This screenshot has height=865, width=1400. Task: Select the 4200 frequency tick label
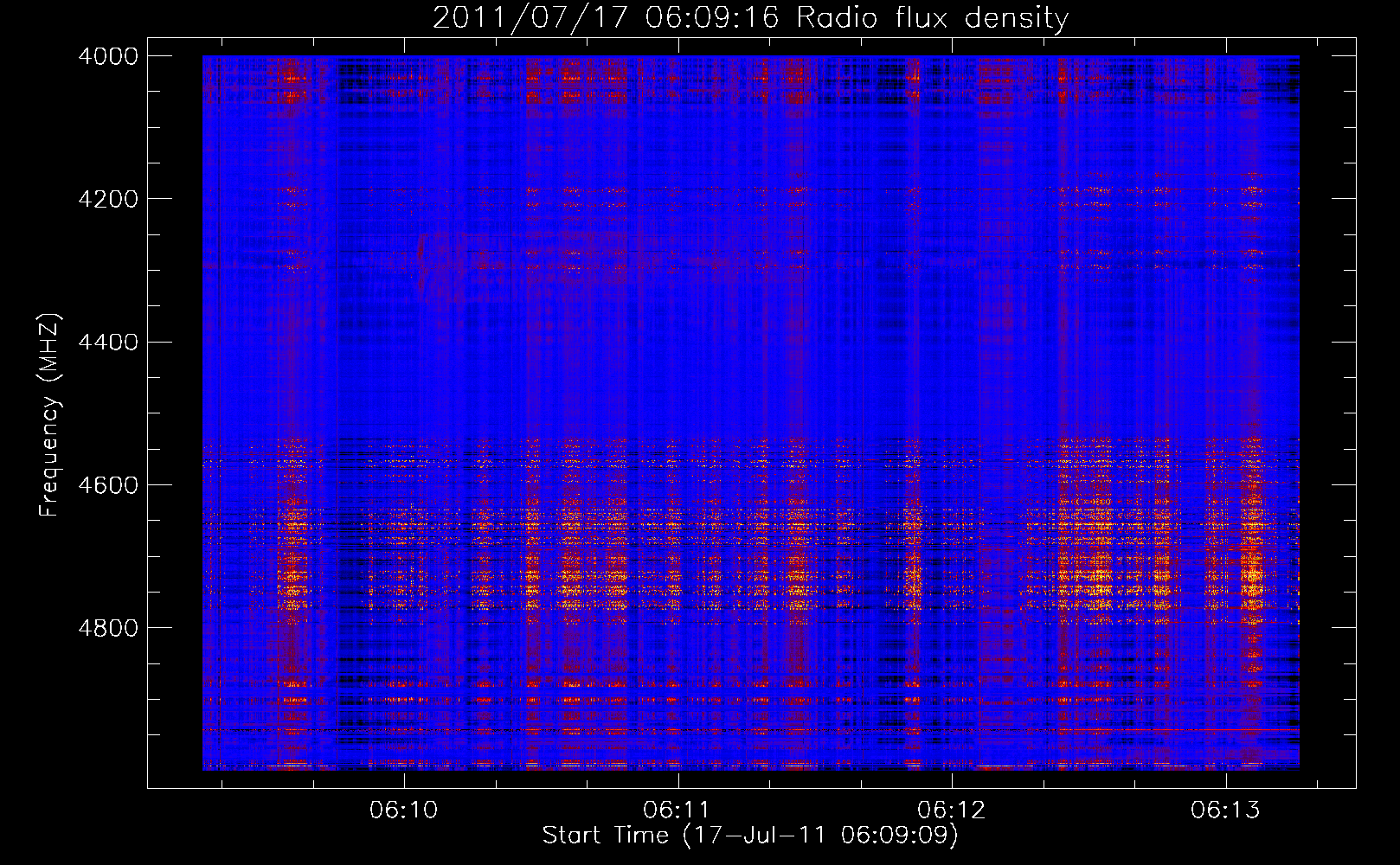pos(107,199)
